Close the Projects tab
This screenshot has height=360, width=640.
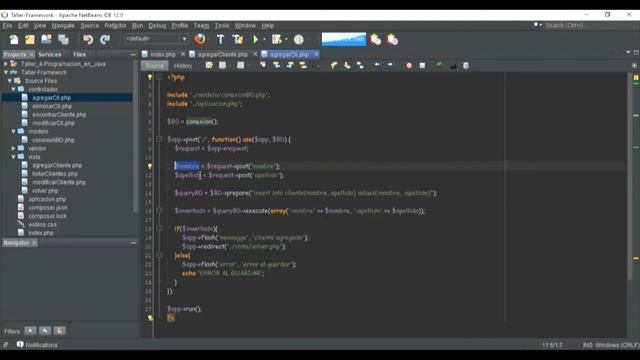(x=31, y=54)
